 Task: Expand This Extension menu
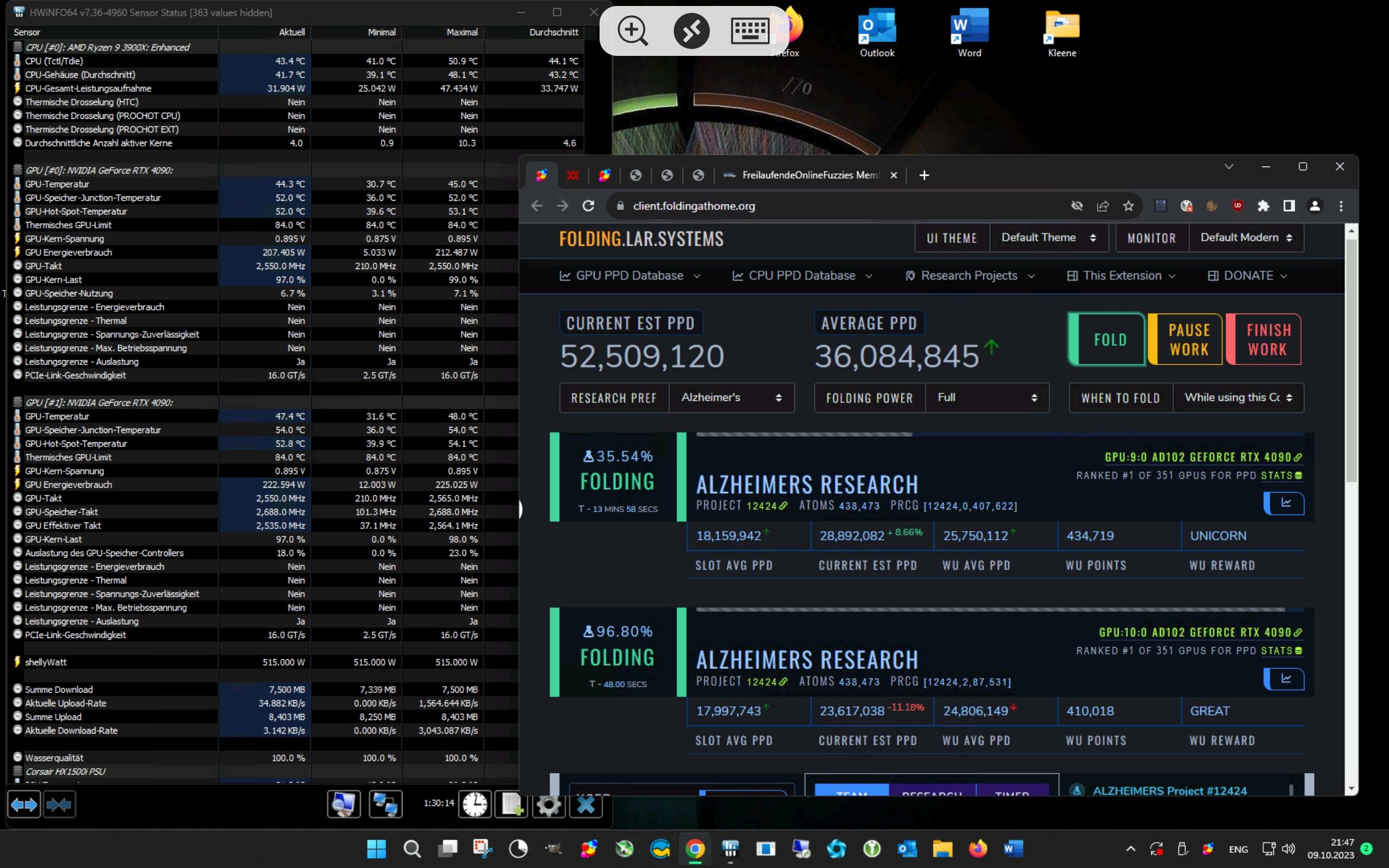click(1122, 276)
